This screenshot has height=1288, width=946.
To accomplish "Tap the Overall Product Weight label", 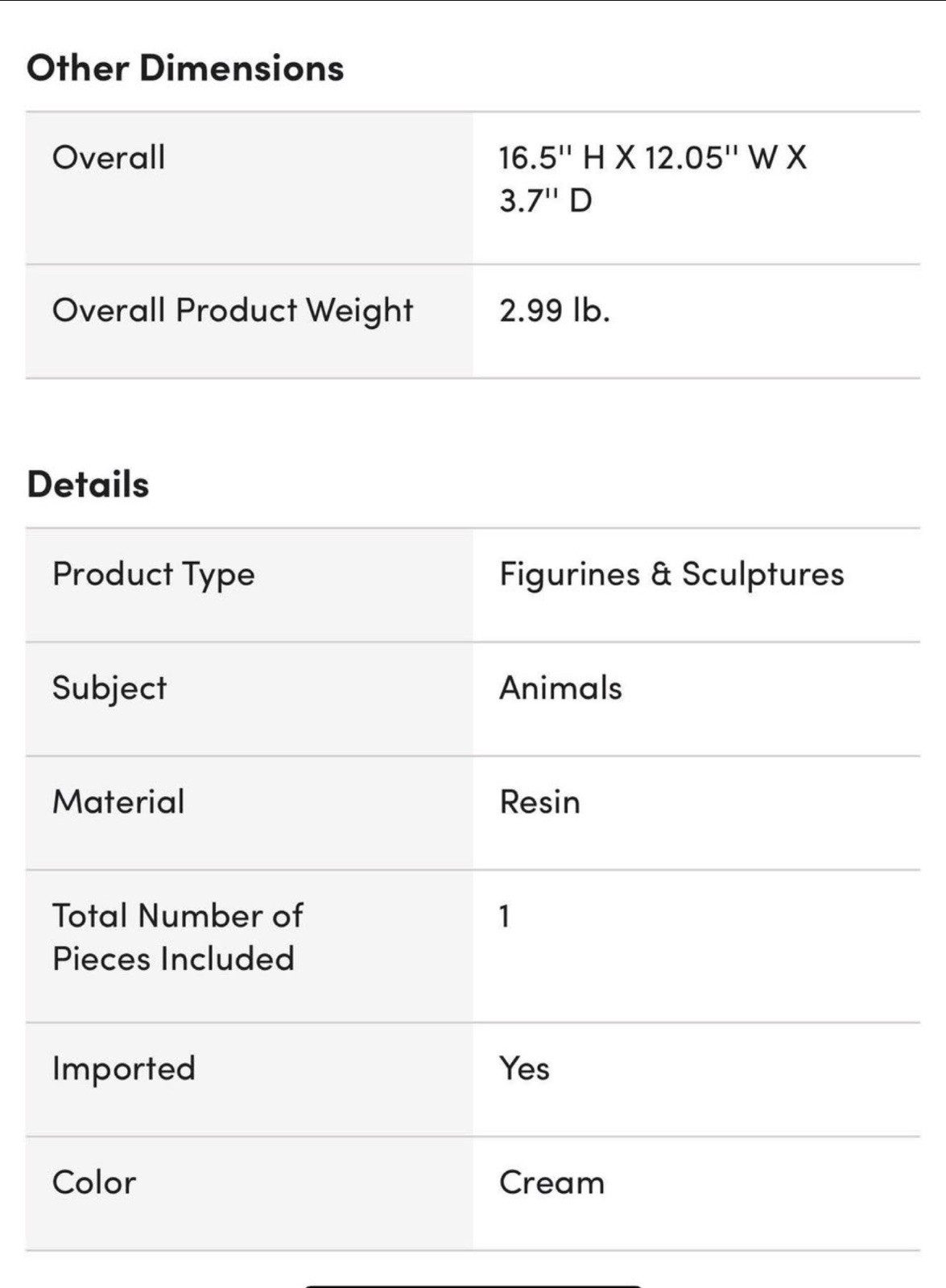I will [x=233, y=311].
